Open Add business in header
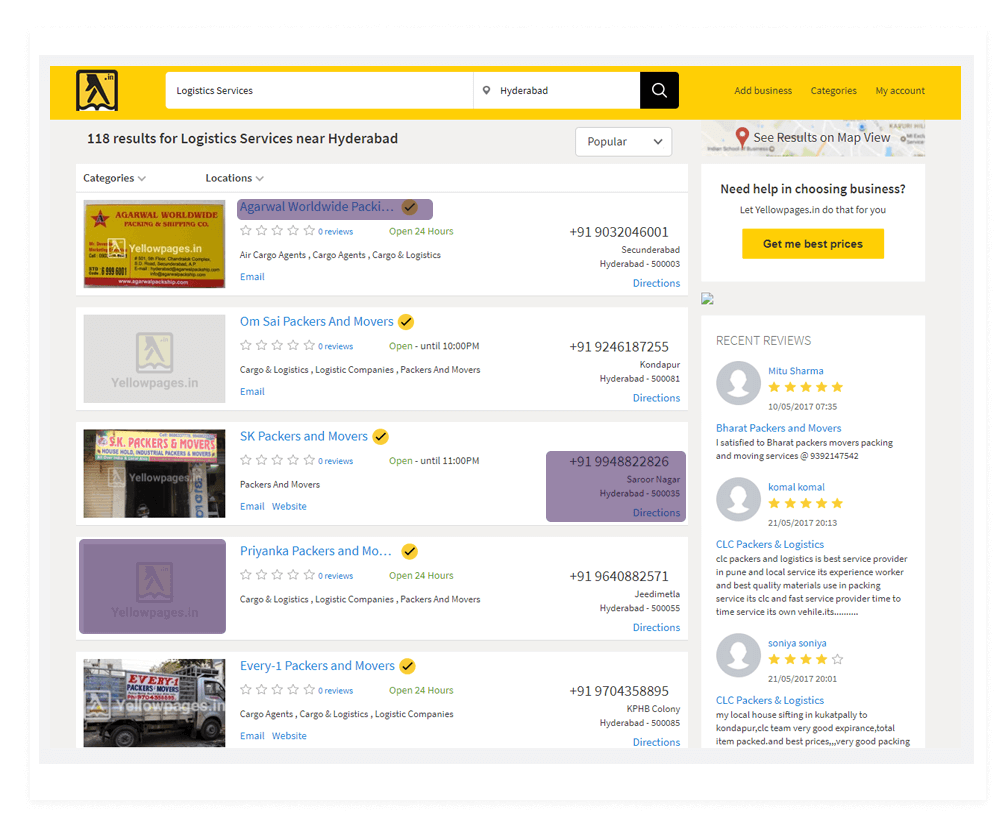The height and width of the screenshot is (831, 1007). point(763,91)
